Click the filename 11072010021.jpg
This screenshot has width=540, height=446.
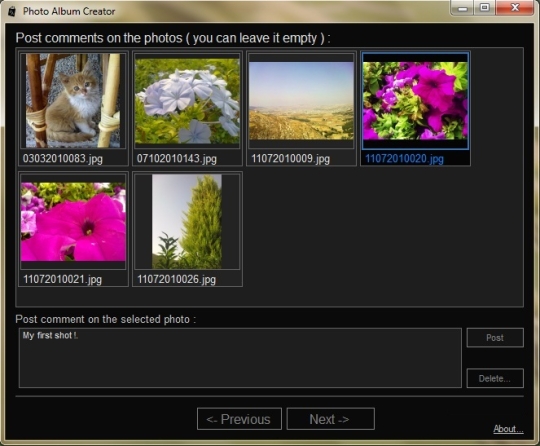click(x=62, y=279)
